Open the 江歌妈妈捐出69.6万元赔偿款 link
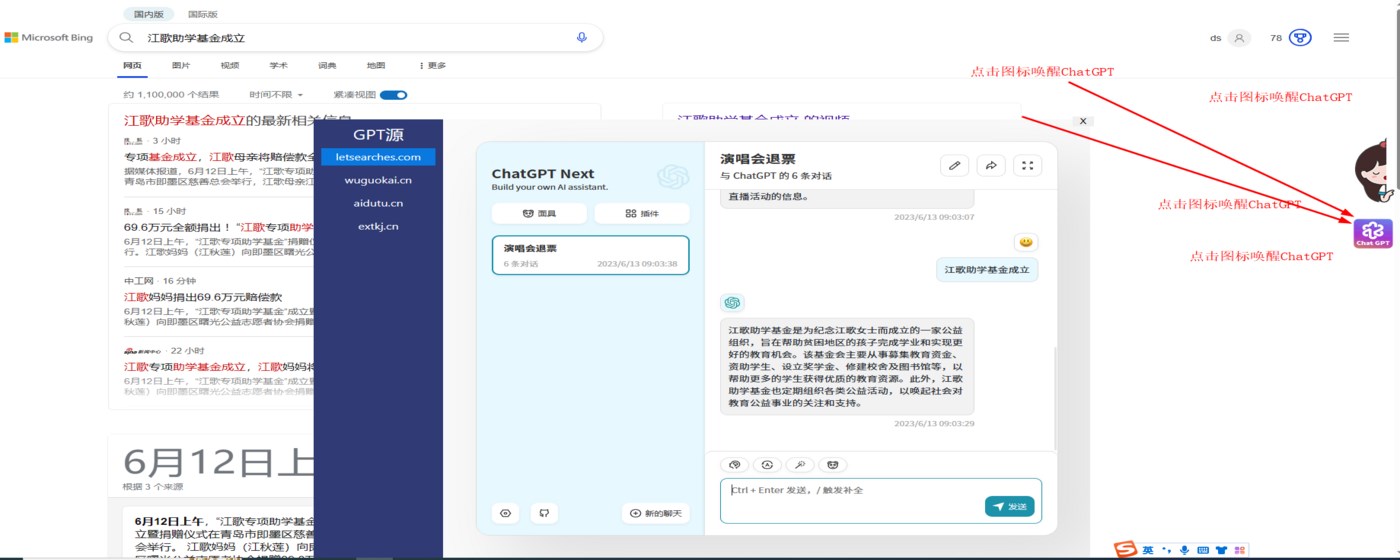Image resolution: width=1400 pixels, height=560 pixels. click(203, 297)
